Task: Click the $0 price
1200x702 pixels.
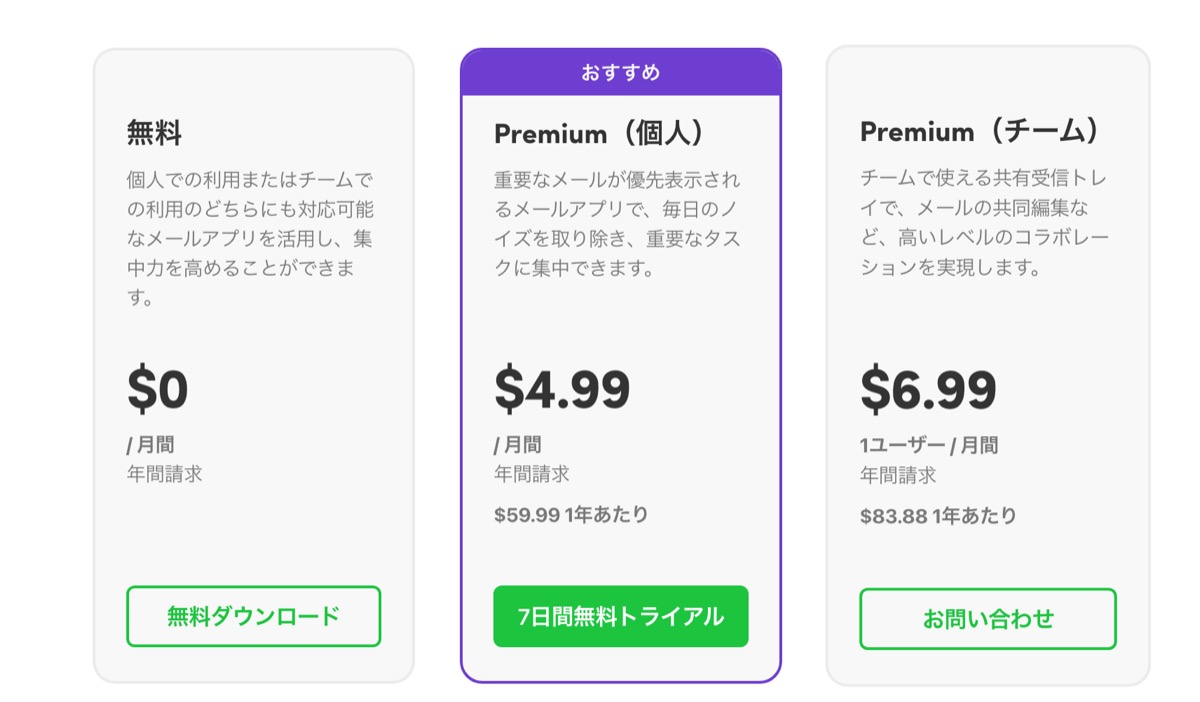Action: (158, 390)
